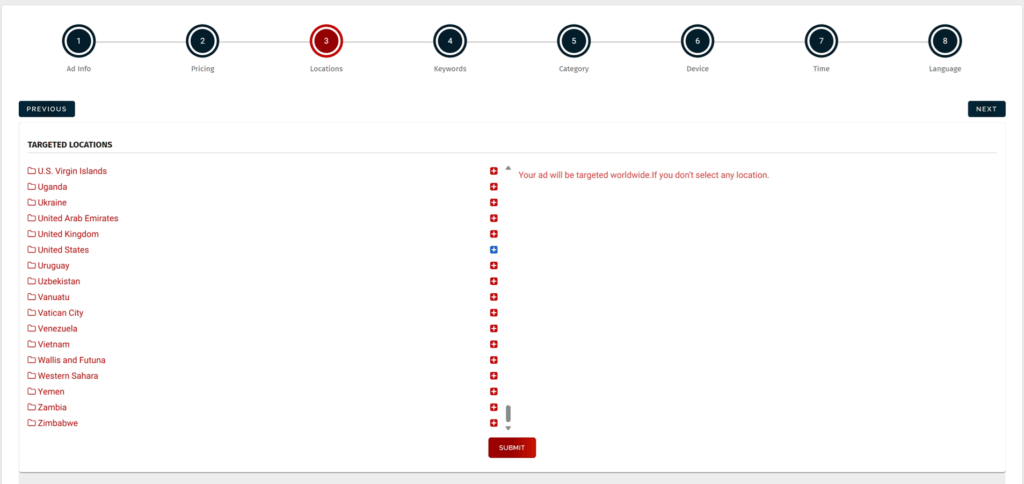Select Vatican City in location tree
Image resolution: width=1024 pixels, height=484 pixels.
(x=60, y=313)
